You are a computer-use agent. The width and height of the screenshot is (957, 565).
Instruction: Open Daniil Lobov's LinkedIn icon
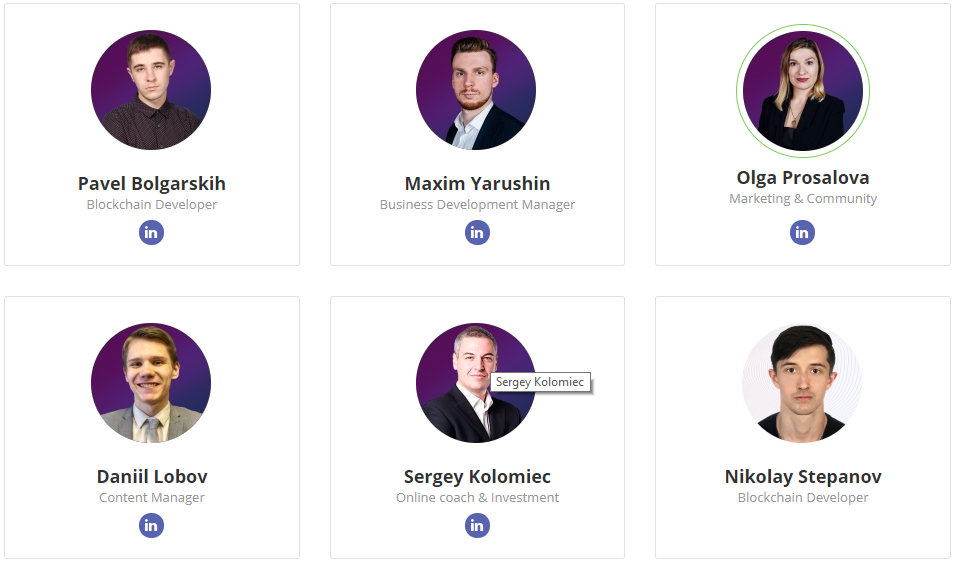tap(151, 525)
